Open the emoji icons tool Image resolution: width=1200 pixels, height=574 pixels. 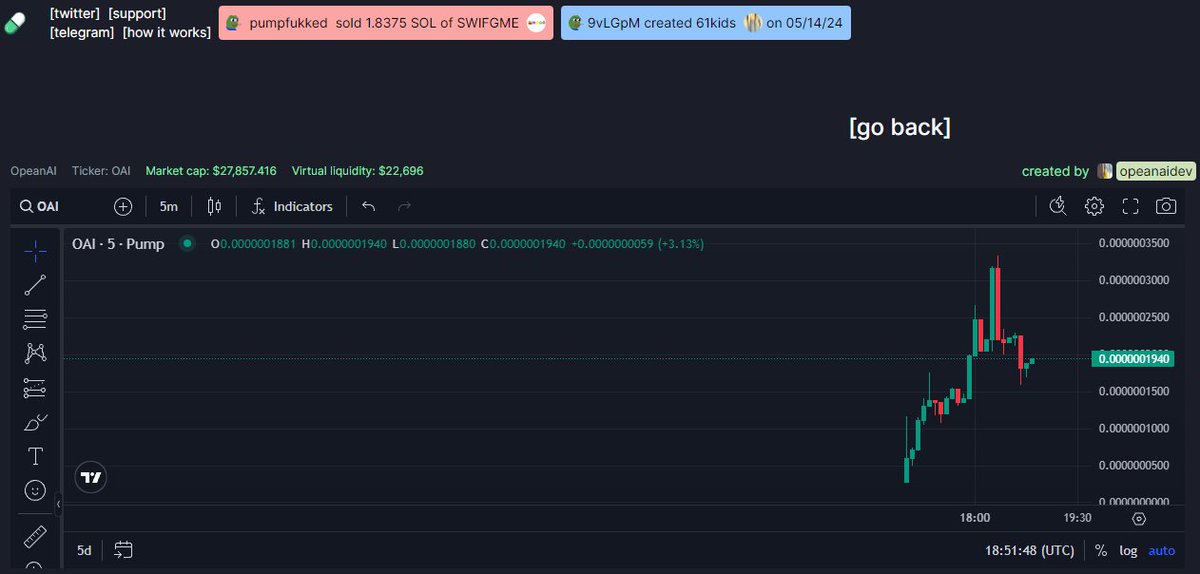(35, 491)
